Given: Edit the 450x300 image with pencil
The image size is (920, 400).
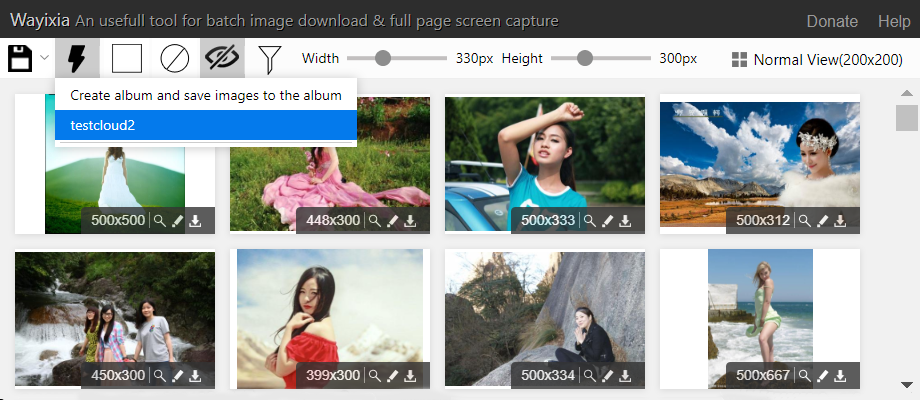Looking at the screenshot, I should [x=177, y=375].
